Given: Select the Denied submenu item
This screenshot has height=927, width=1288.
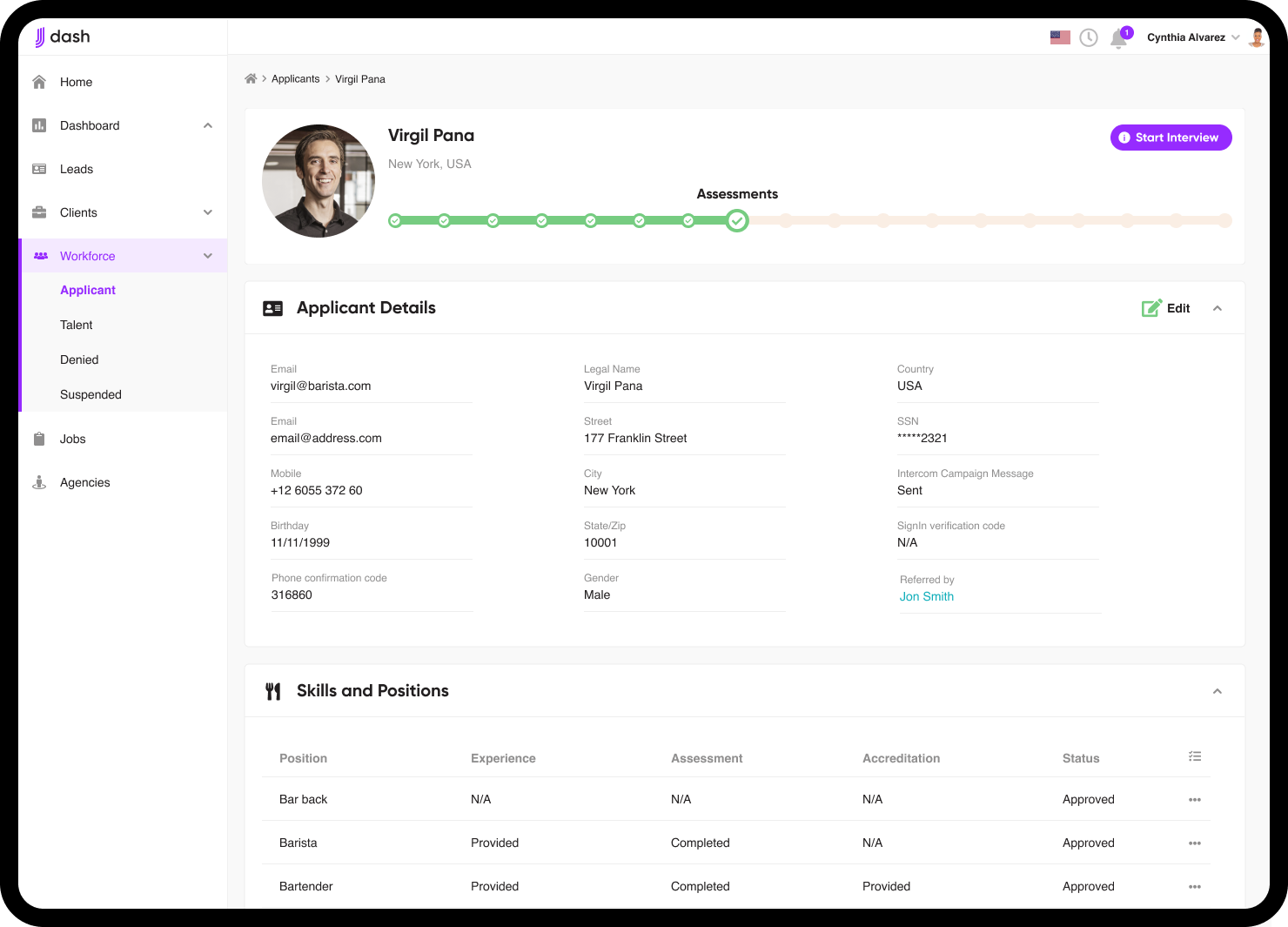Looking at the screenshot, I should [x=79, y=359].
